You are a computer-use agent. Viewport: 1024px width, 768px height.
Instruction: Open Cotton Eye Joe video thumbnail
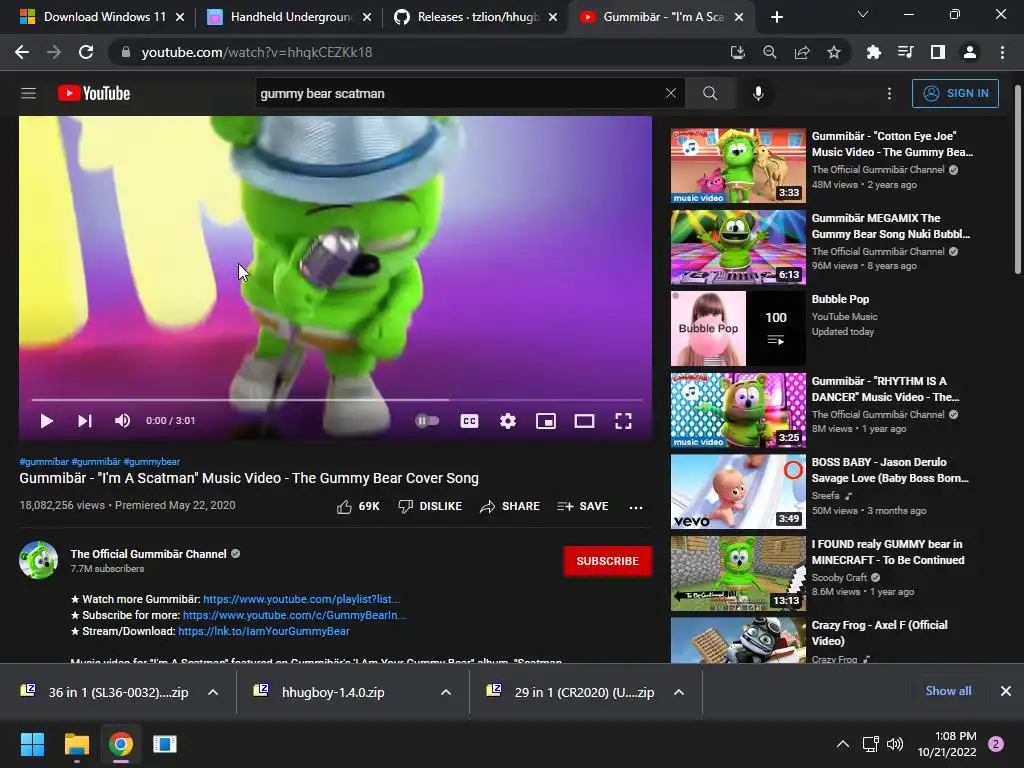[x=738, y=165]
